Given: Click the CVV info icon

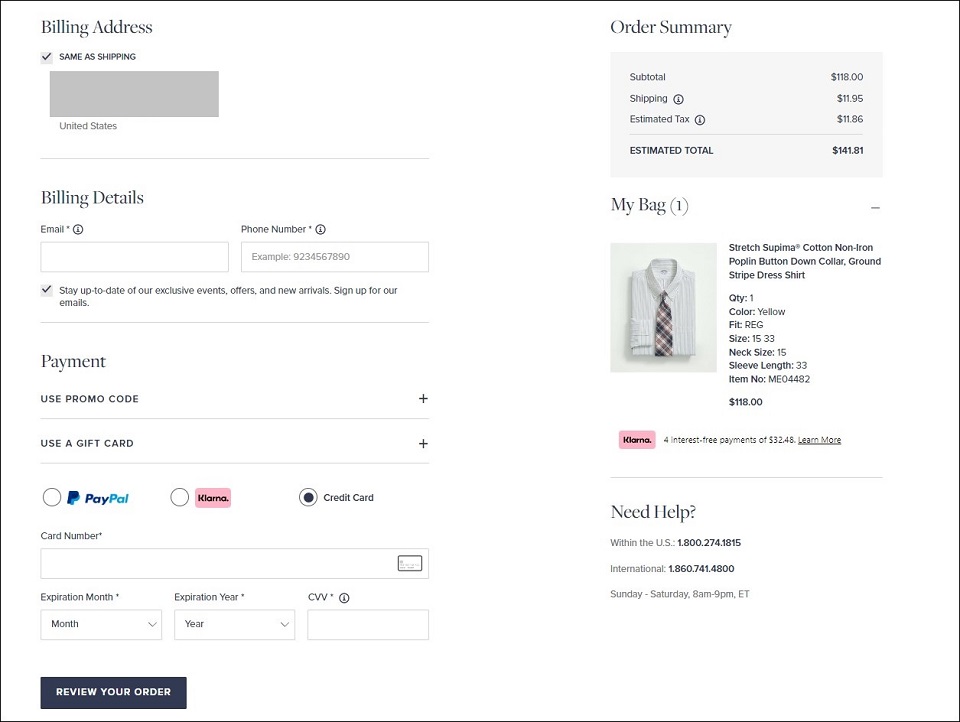Looking at the screenshot, I should pyautogui.click(x=344, y=598).
